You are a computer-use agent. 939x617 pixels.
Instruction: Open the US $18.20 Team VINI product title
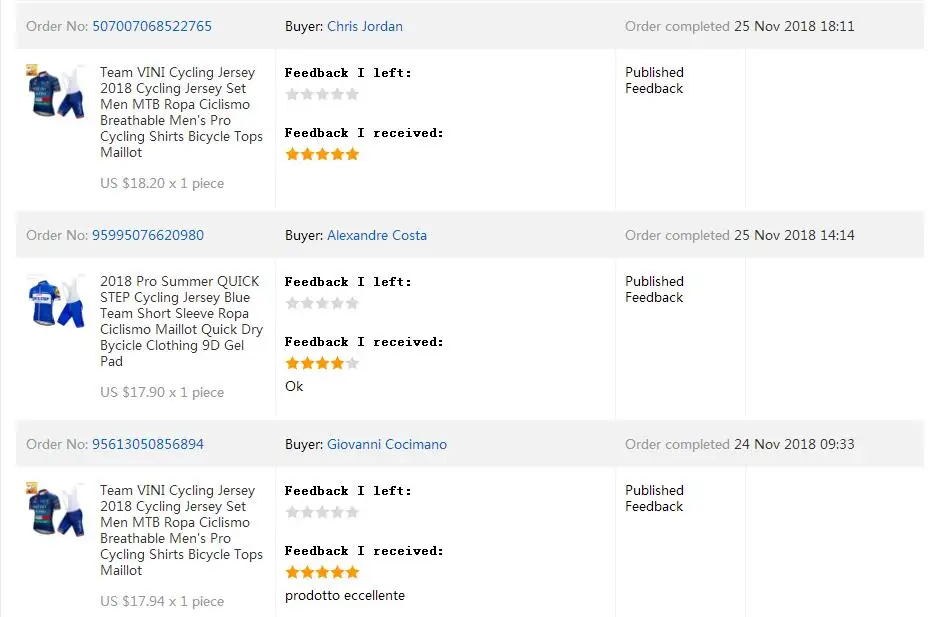coord(181,112)
